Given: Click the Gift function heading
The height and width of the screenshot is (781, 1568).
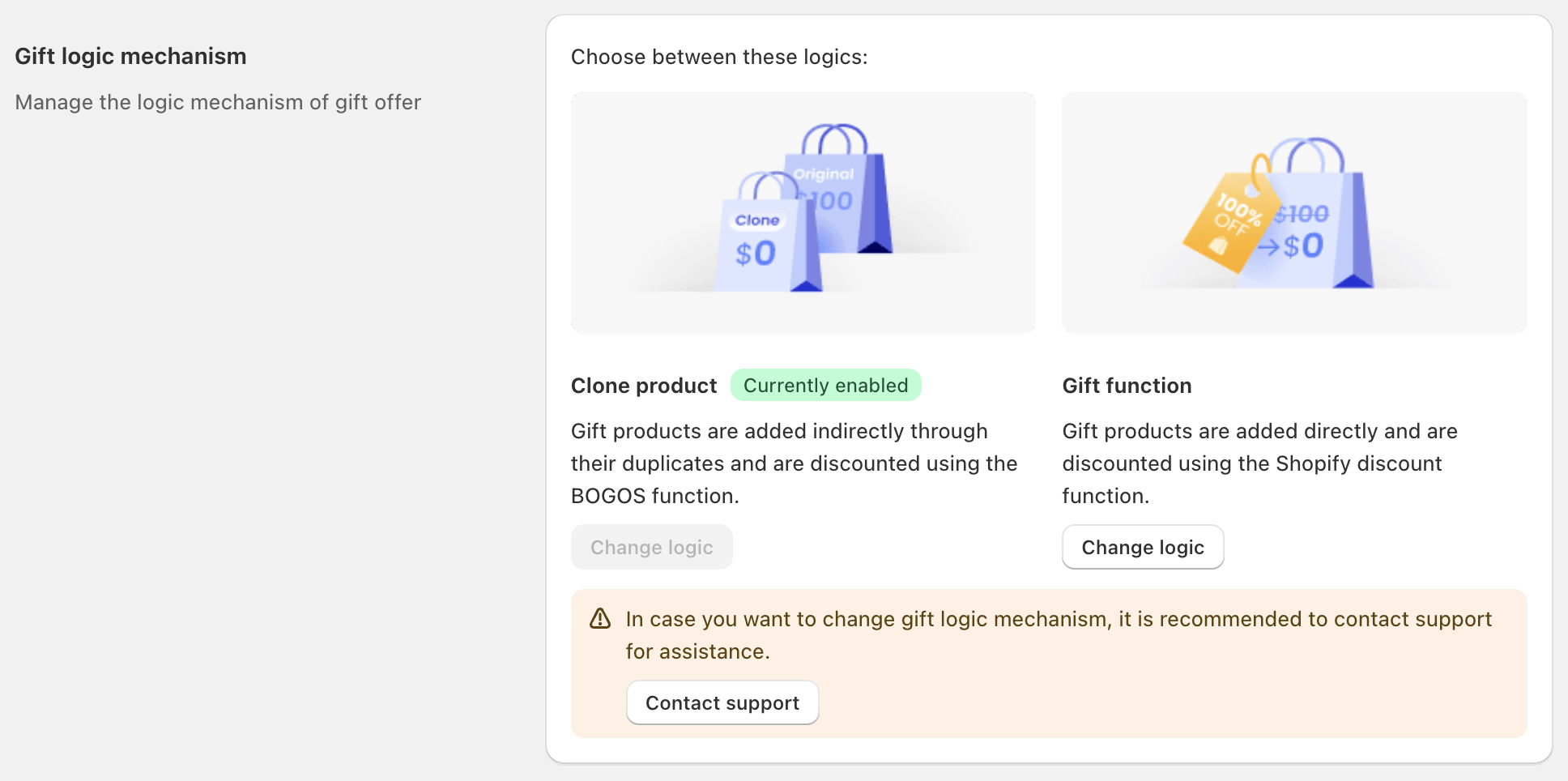Looking at the screenshot, I should [x=1127, y=386].
